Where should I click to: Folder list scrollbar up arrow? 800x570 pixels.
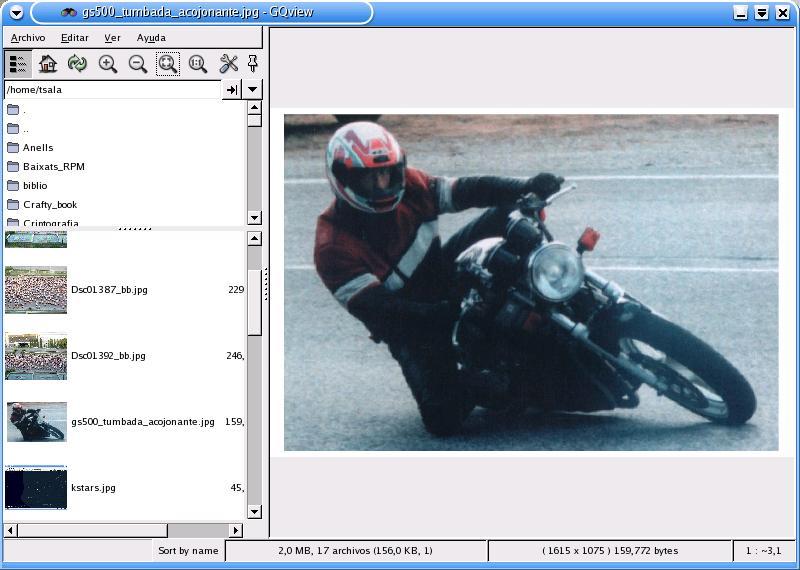[254, 108]
